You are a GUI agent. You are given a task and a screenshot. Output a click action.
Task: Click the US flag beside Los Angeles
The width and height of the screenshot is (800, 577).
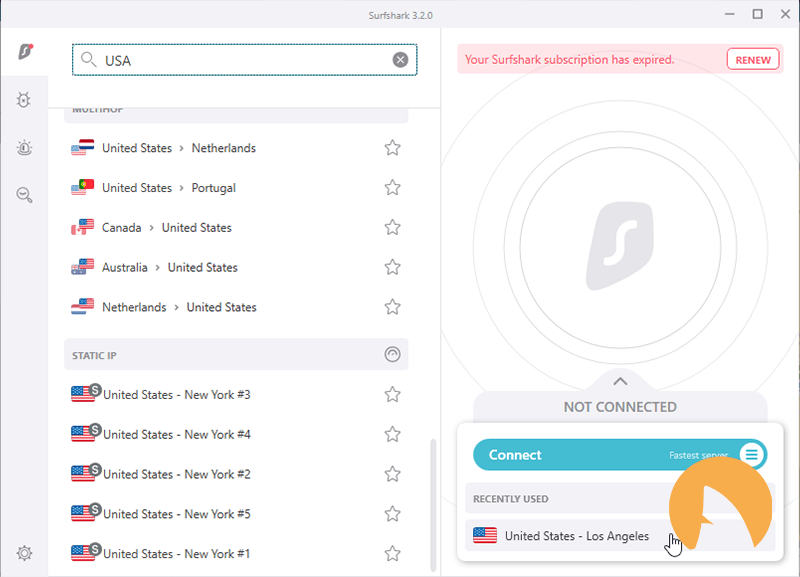[485, 536]
